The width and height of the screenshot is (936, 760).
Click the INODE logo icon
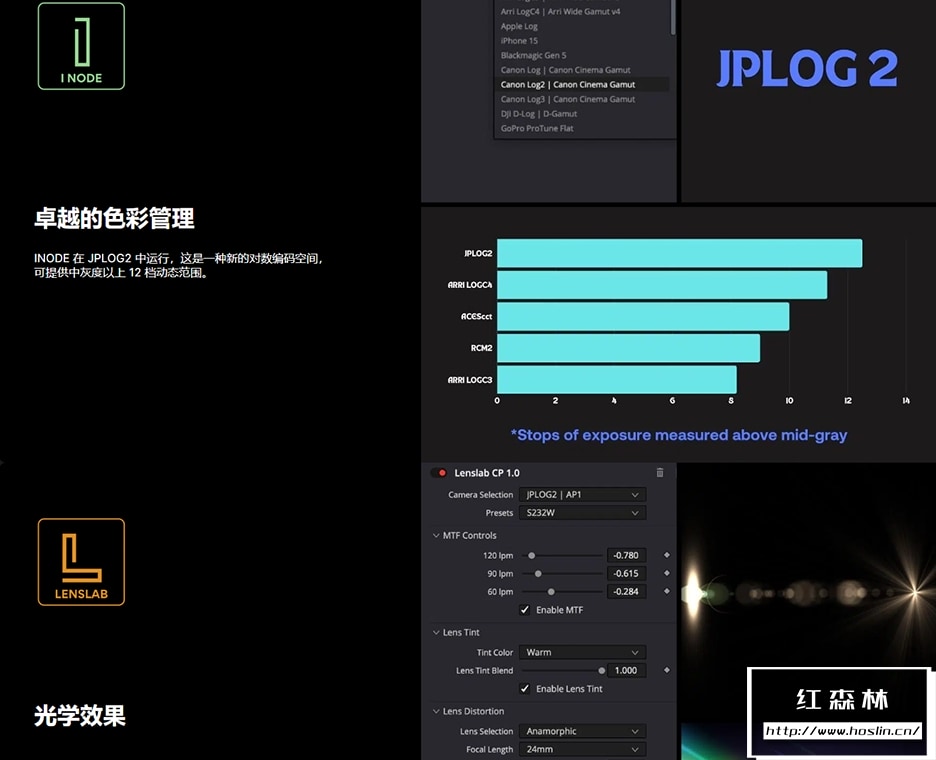81,46
